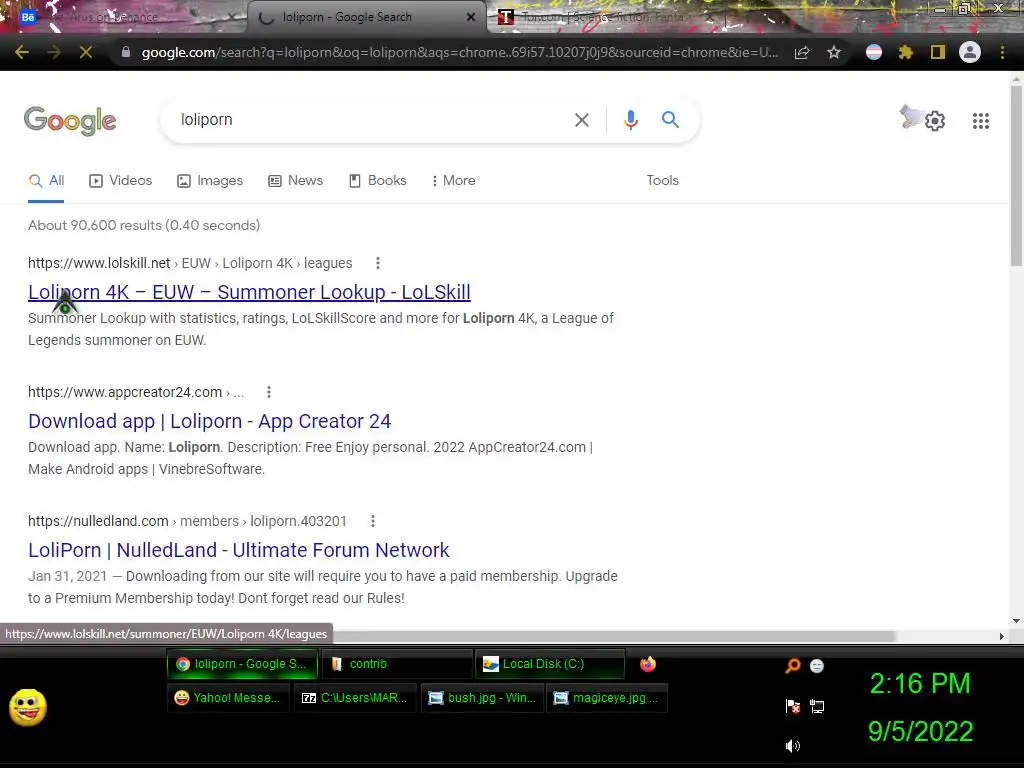Switch to the News results tab
The width and height of the screenshot is (1024, 768).
[296, 180]
